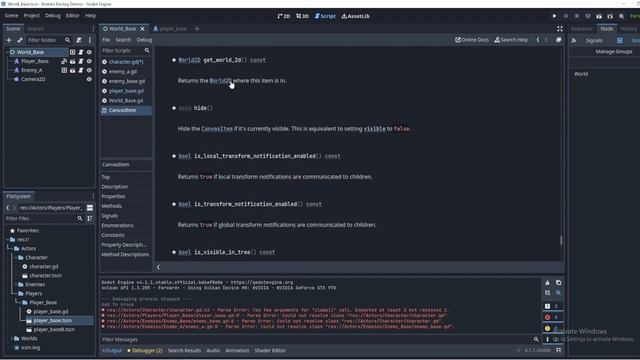Click the Manage Groups button
This screenshot has width=640, height=360.
tap(613, 51)
